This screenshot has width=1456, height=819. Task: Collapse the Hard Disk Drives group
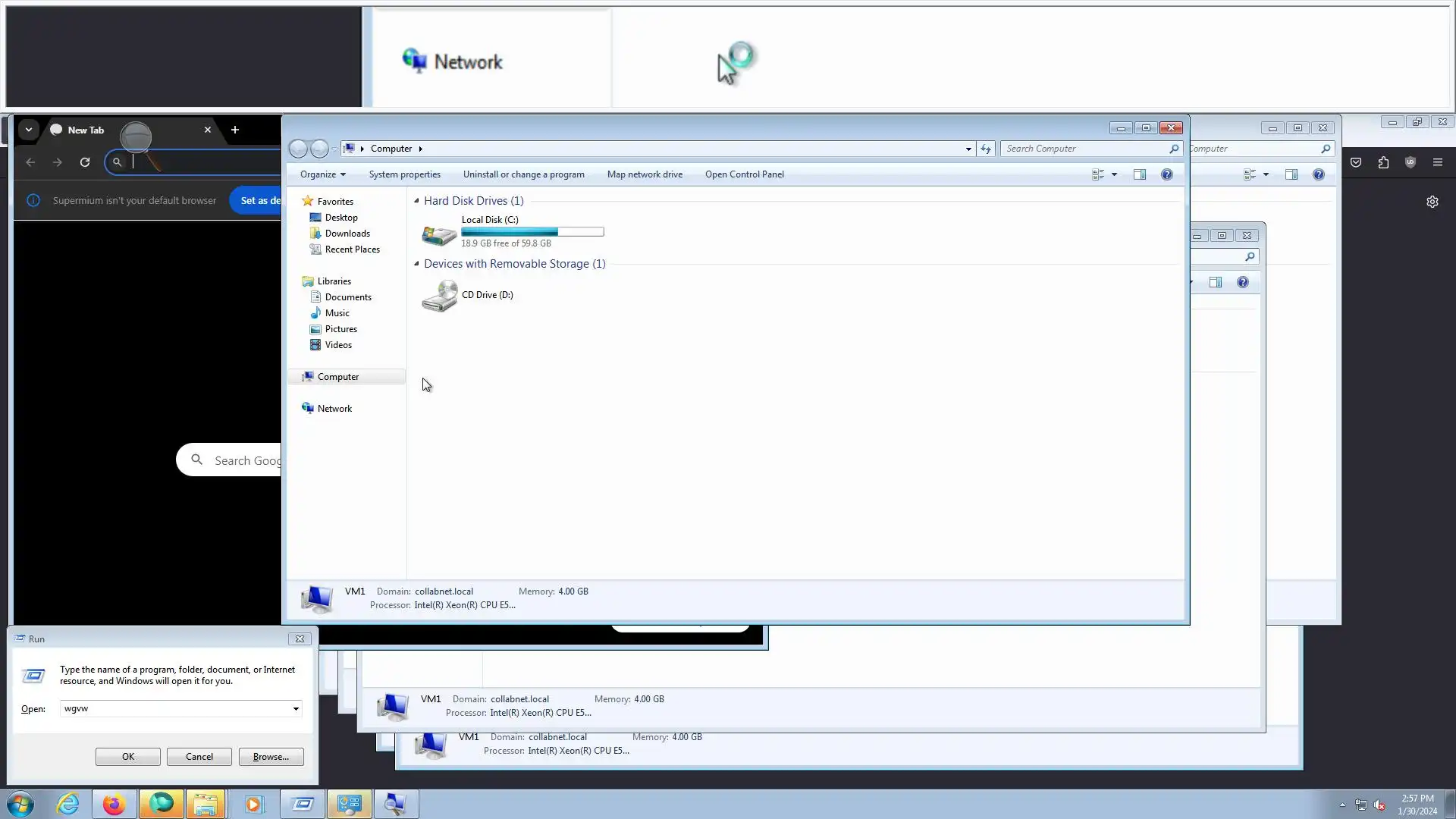(416, 201)
